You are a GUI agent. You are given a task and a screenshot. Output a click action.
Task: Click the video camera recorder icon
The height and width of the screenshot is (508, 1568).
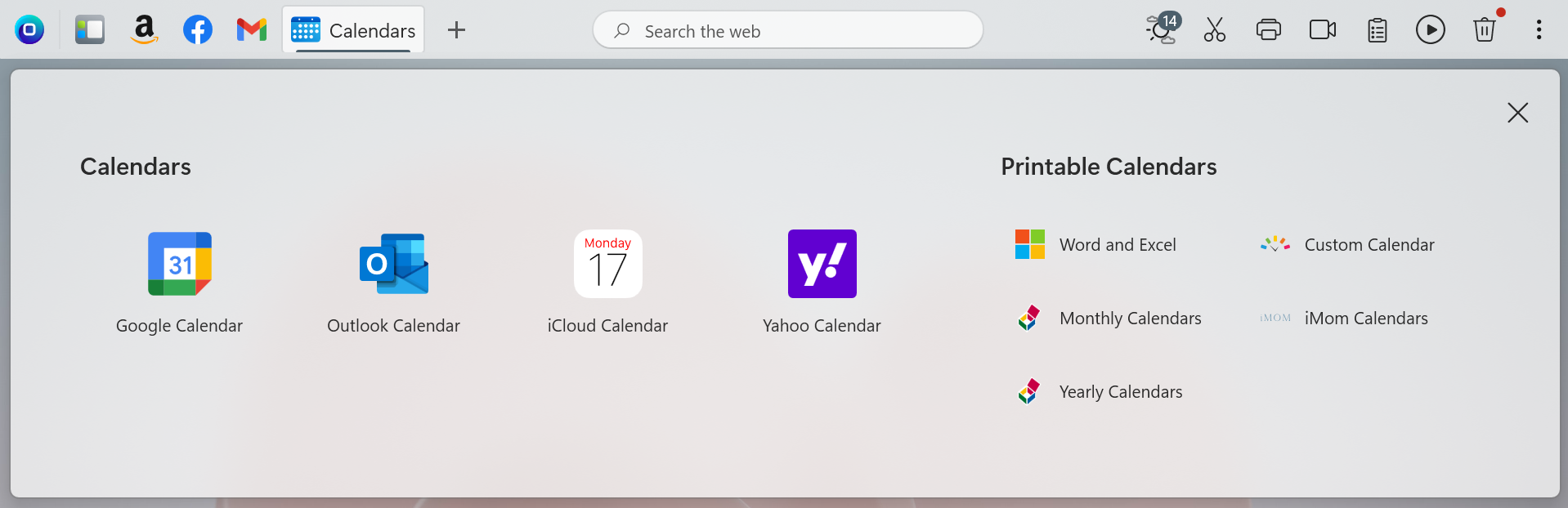(1323, 30)
